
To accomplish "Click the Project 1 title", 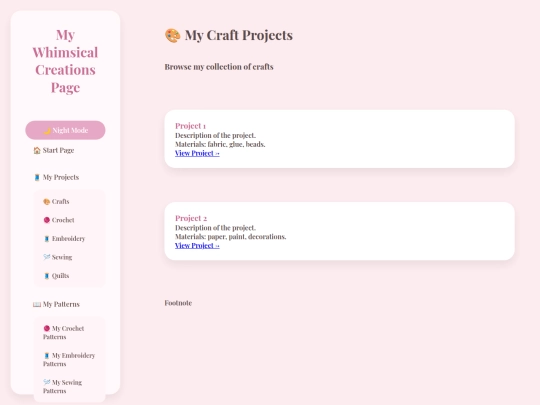I will point(190,126).
